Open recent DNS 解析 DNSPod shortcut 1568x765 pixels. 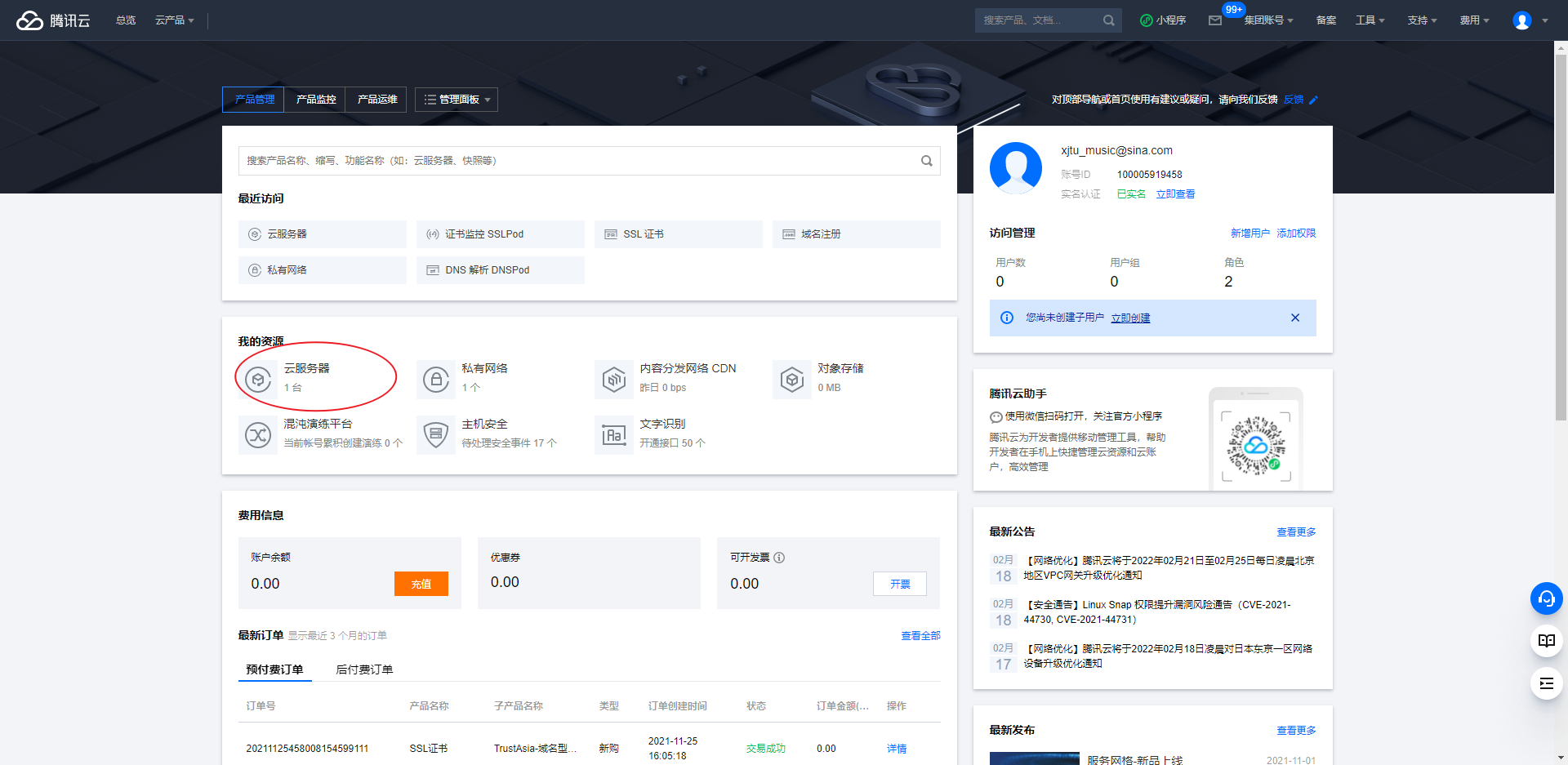pos(500,270)
